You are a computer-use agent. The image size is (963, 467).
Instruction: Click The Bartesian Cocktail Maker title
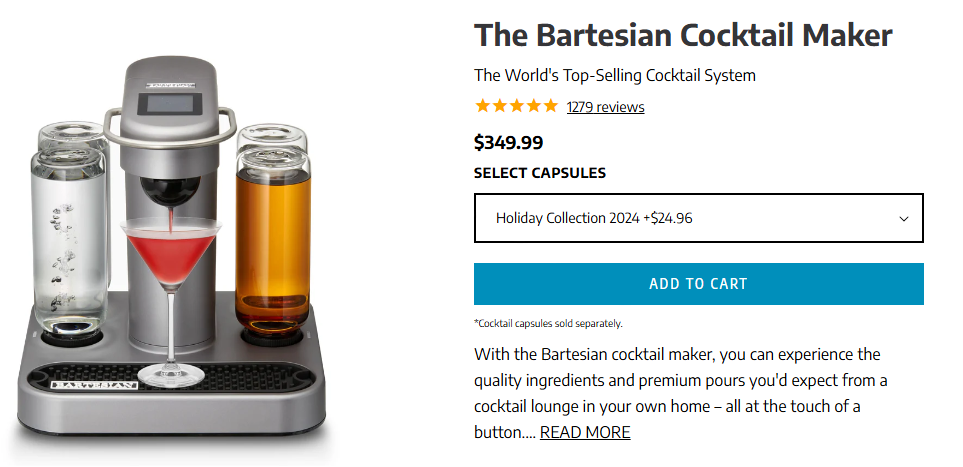pyautogui.click(x=683, y=35)
